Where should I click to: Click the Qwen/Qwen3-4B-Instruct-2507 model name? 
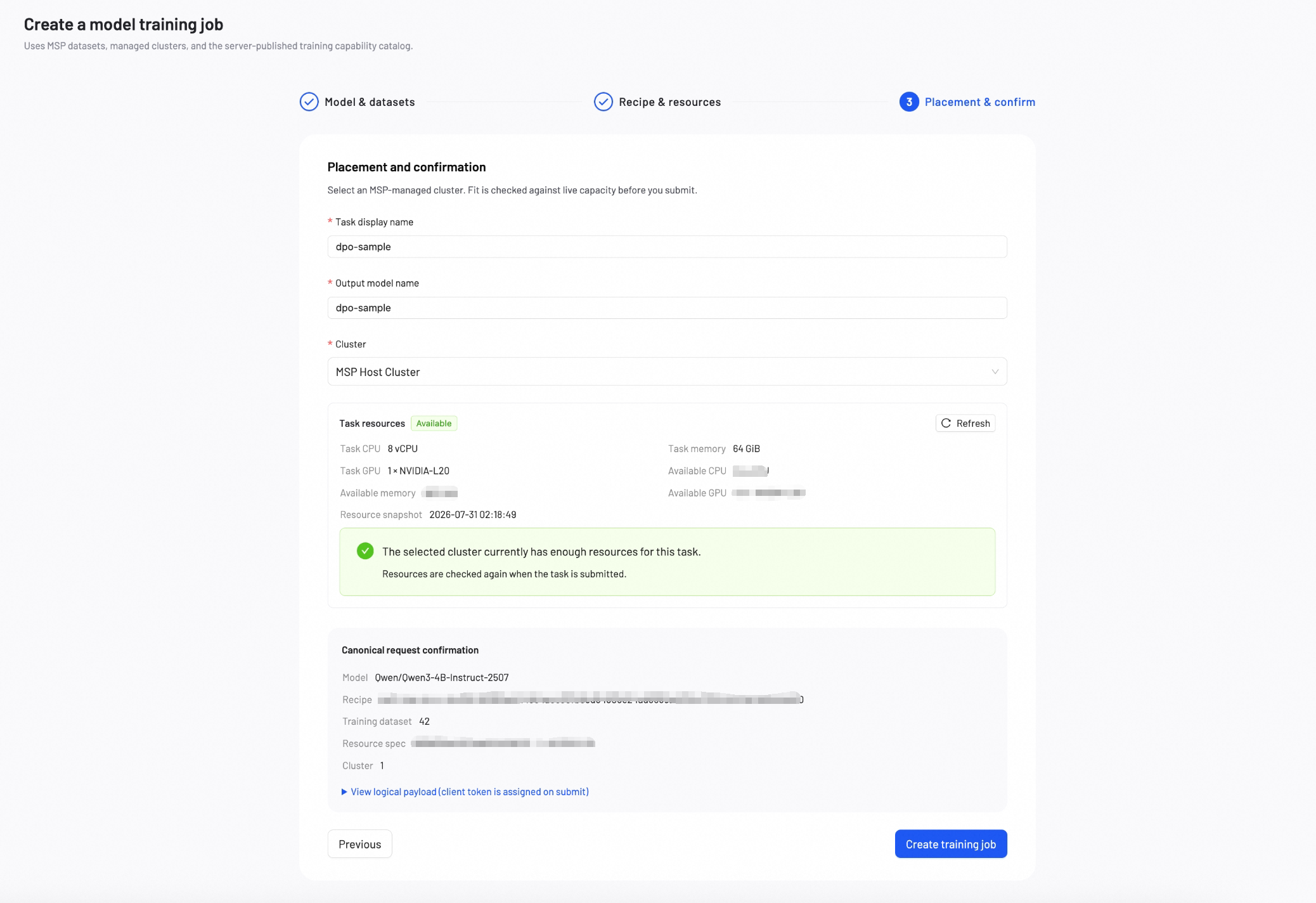[x=441, y=677]
